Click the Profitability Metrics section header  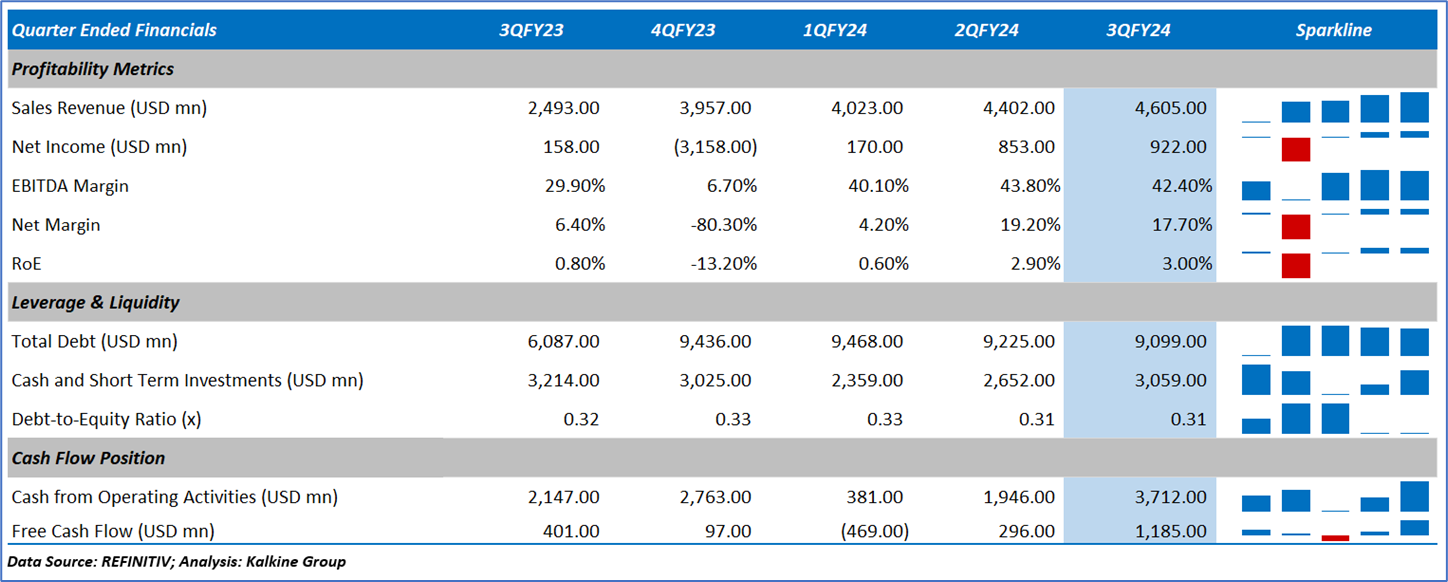tap(93, 69)
